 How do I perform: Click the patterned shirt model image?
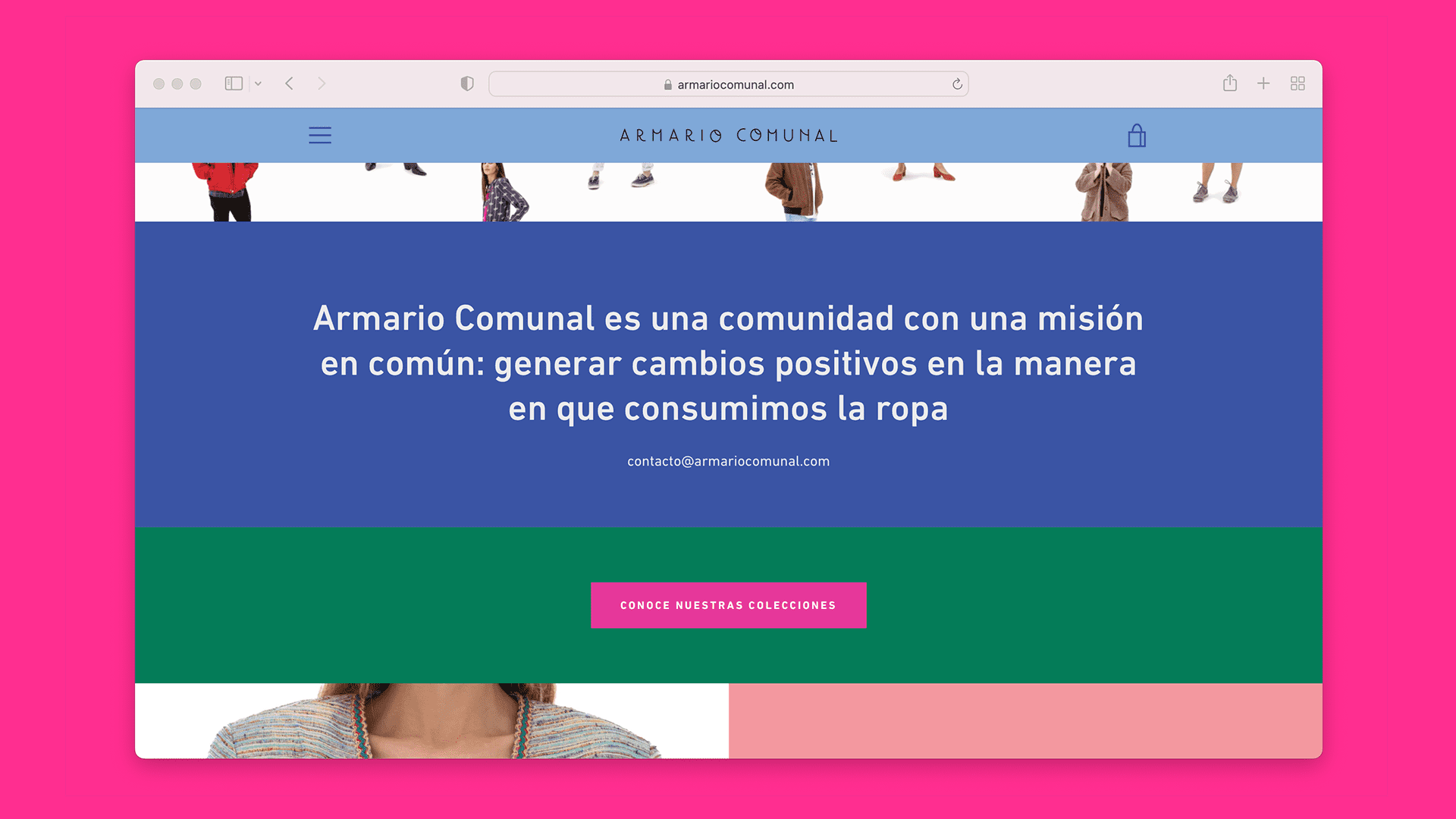click(x=504, y=192)
